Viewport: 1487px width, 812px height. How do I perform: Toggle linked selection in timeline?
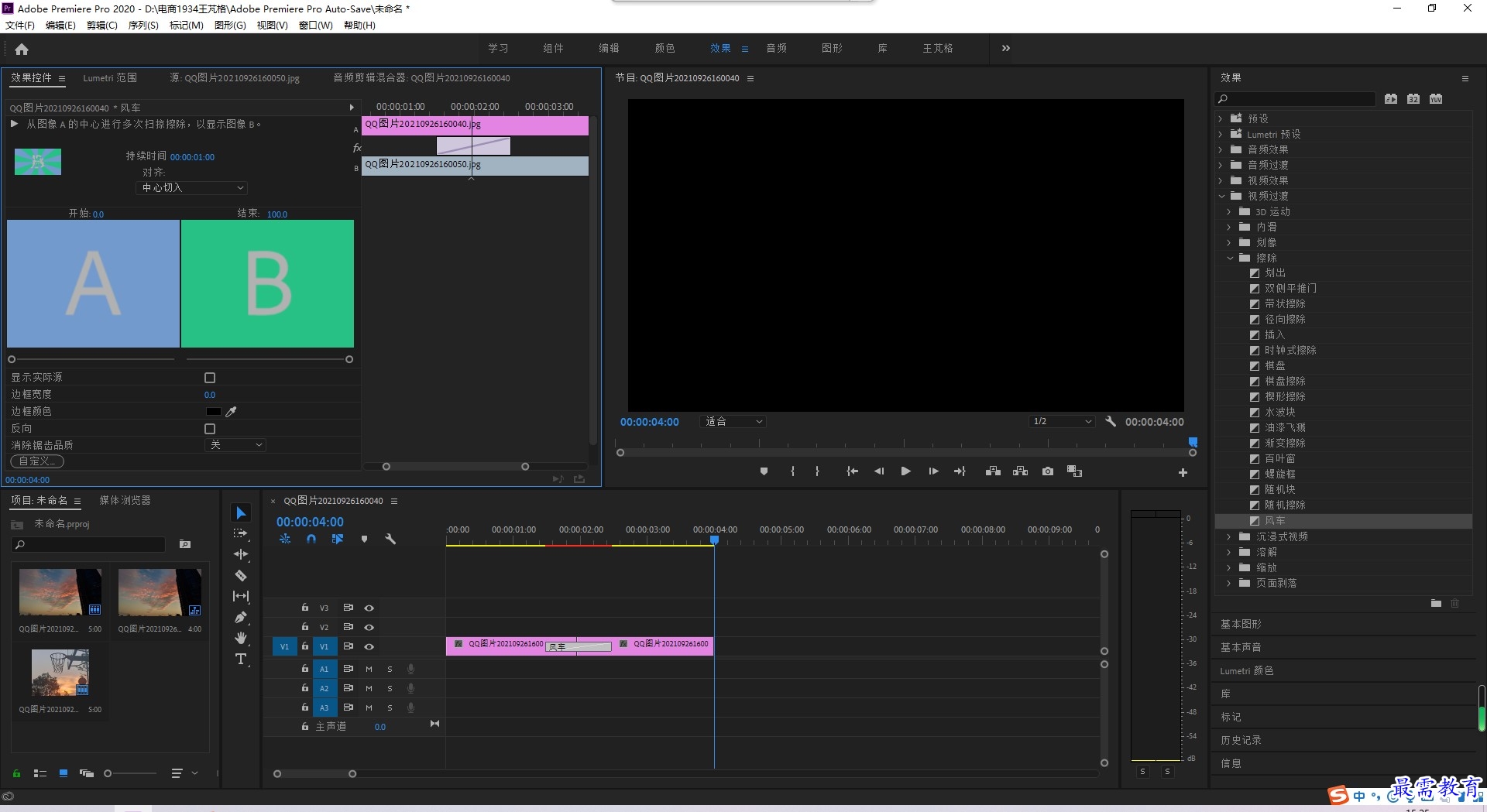[338, 539]
